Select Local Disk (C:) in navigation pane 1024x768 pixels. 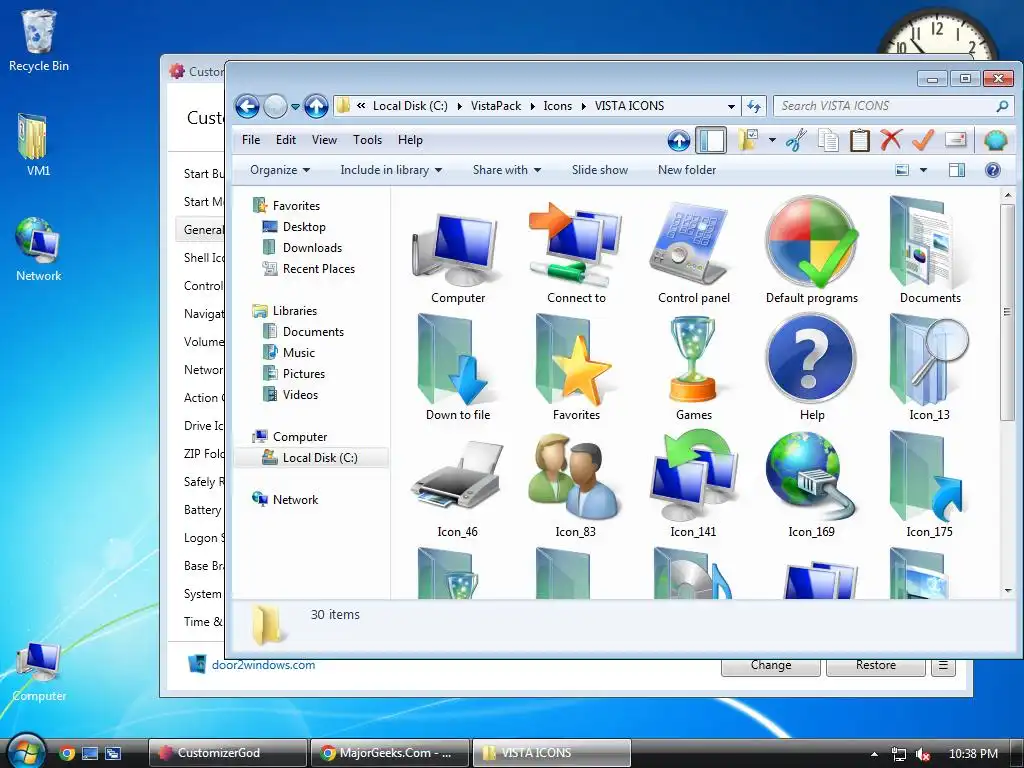(x=312, y=458)
